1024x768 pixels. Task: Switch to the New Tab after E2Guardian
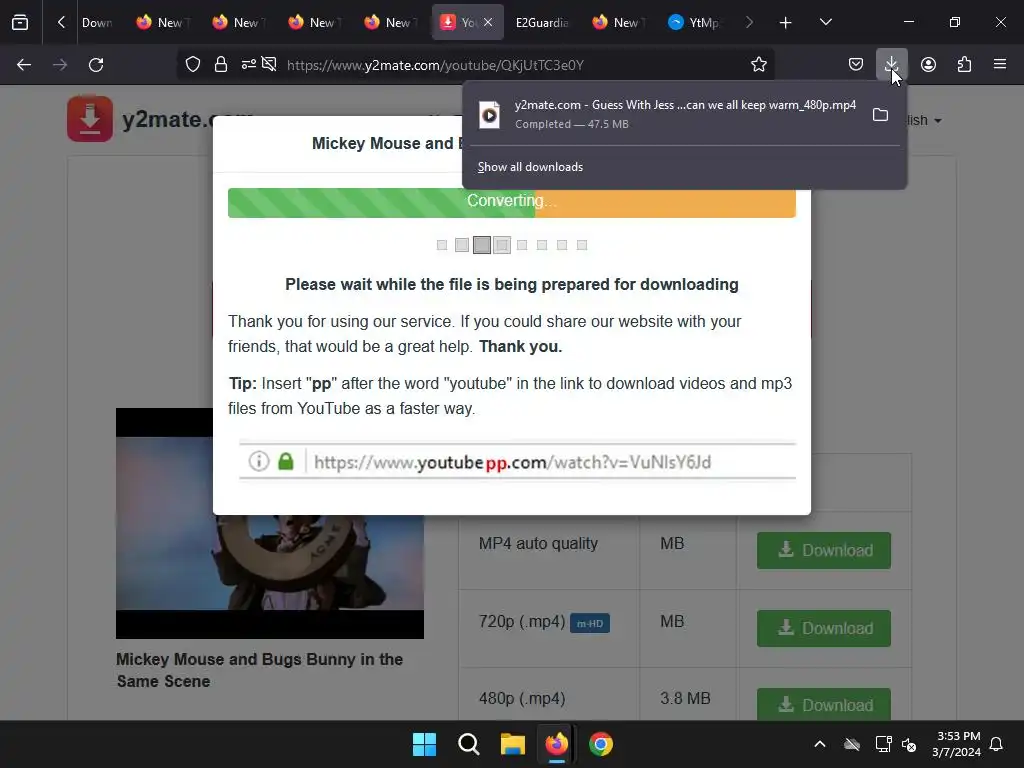[x=617, y=22]
